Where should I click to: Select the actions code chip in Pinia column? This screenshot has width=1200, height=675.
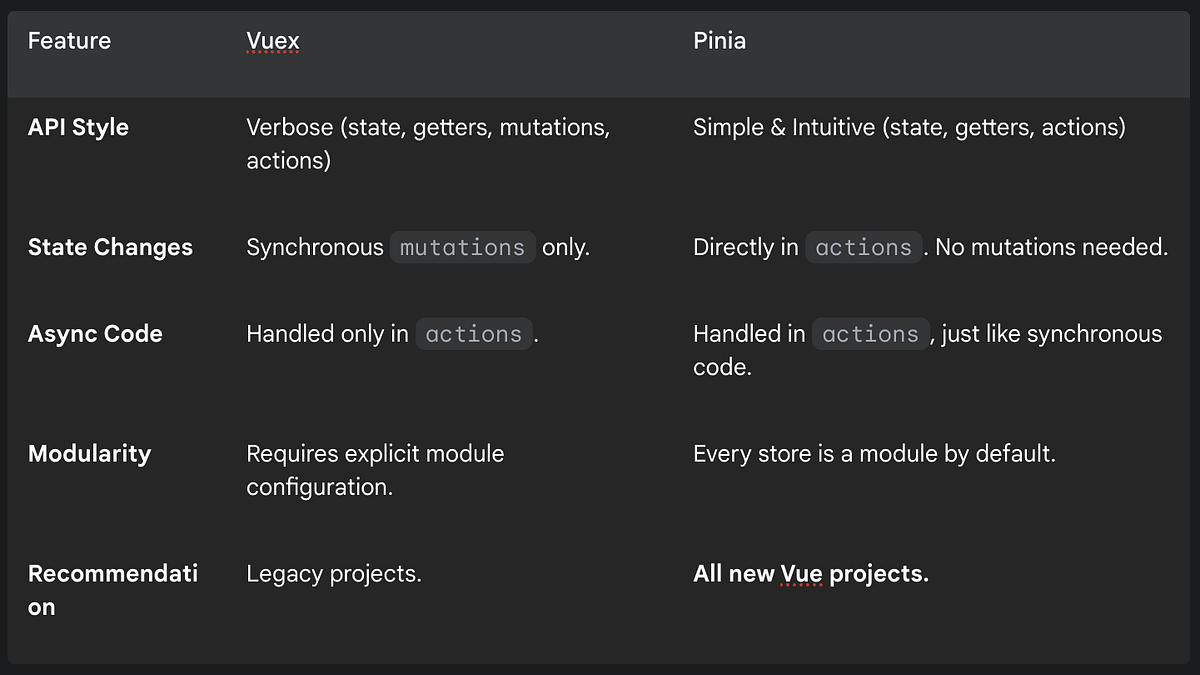(x=863, y=247)
